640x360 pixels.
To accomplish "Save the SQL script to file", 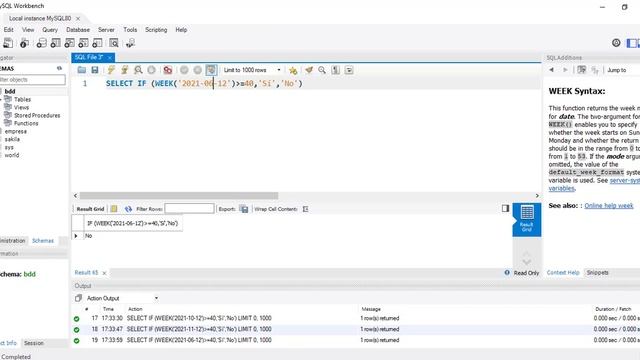I will (95, 70).
